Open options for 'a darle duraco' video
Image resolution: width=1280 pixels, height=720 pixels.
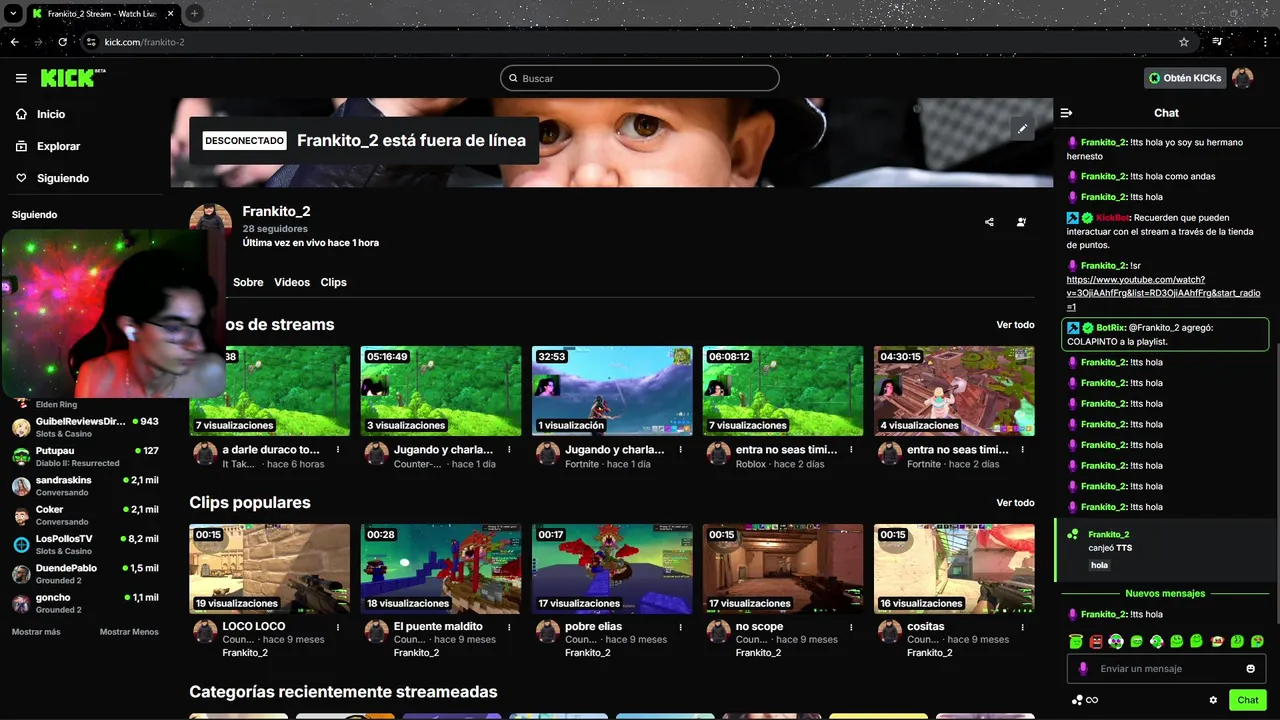tap(338, 450)
